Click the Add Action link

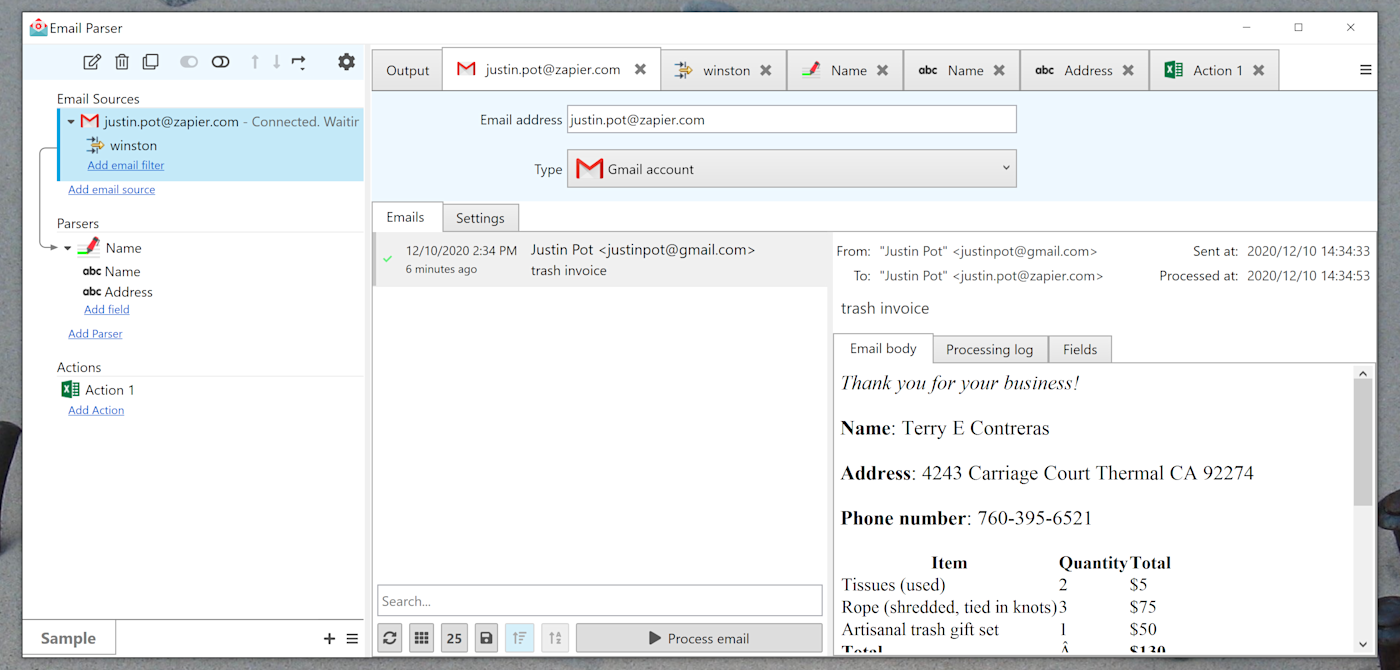coord(96,410)
